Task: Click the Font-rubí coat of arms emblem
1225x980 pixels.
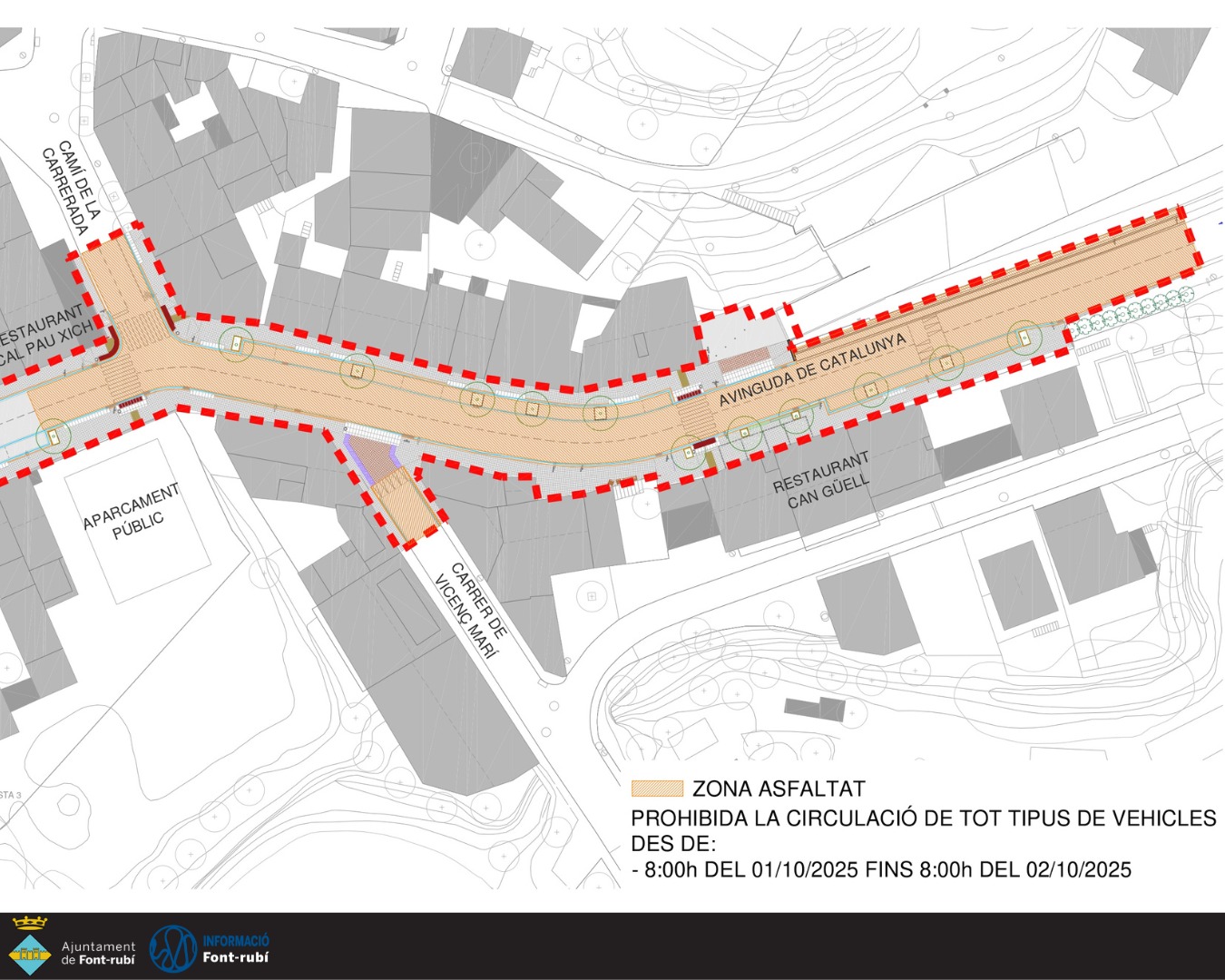Action: pyautogui.click(x=30, y=946)
